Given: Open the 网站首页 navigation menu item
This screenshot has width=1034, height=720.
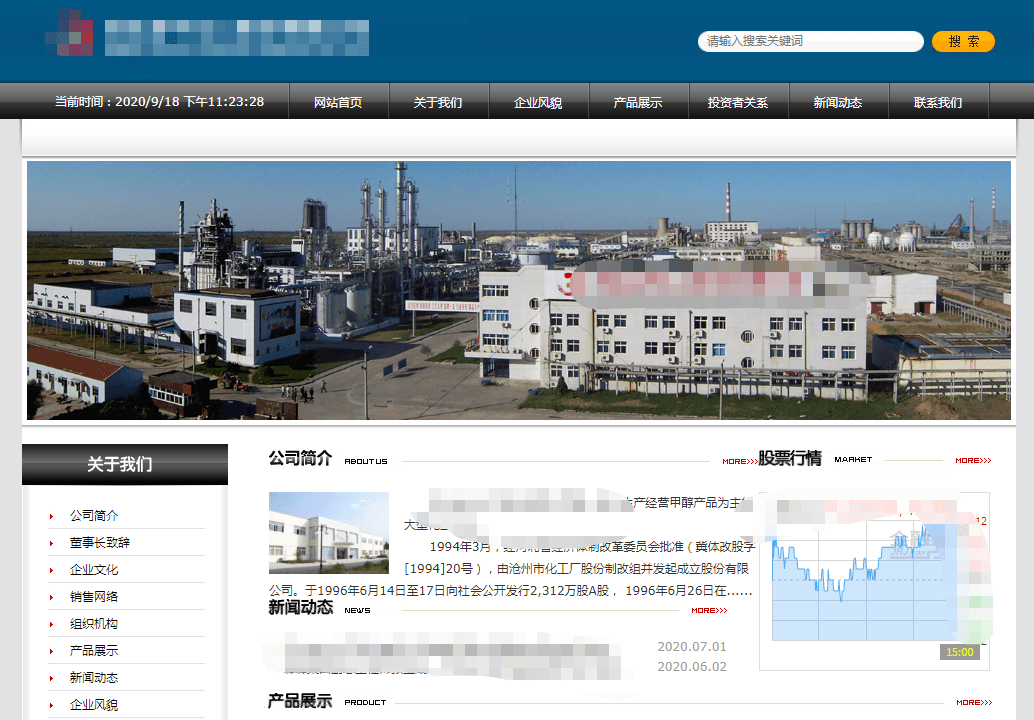Looking at the screenshot, I should [x=338, y=102].
